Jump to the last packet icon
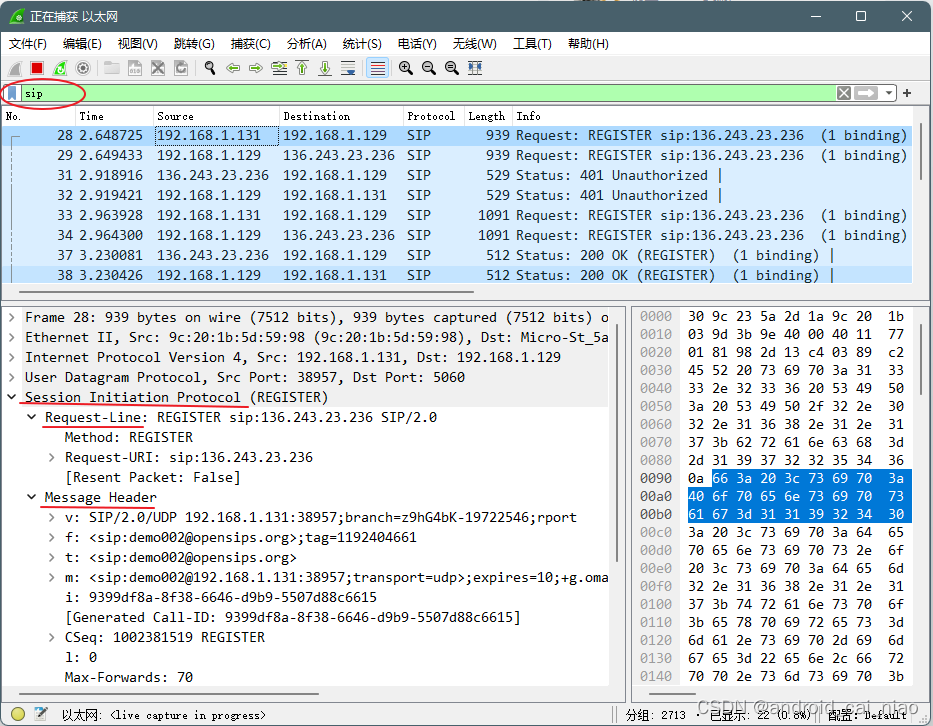 (325, 68)
